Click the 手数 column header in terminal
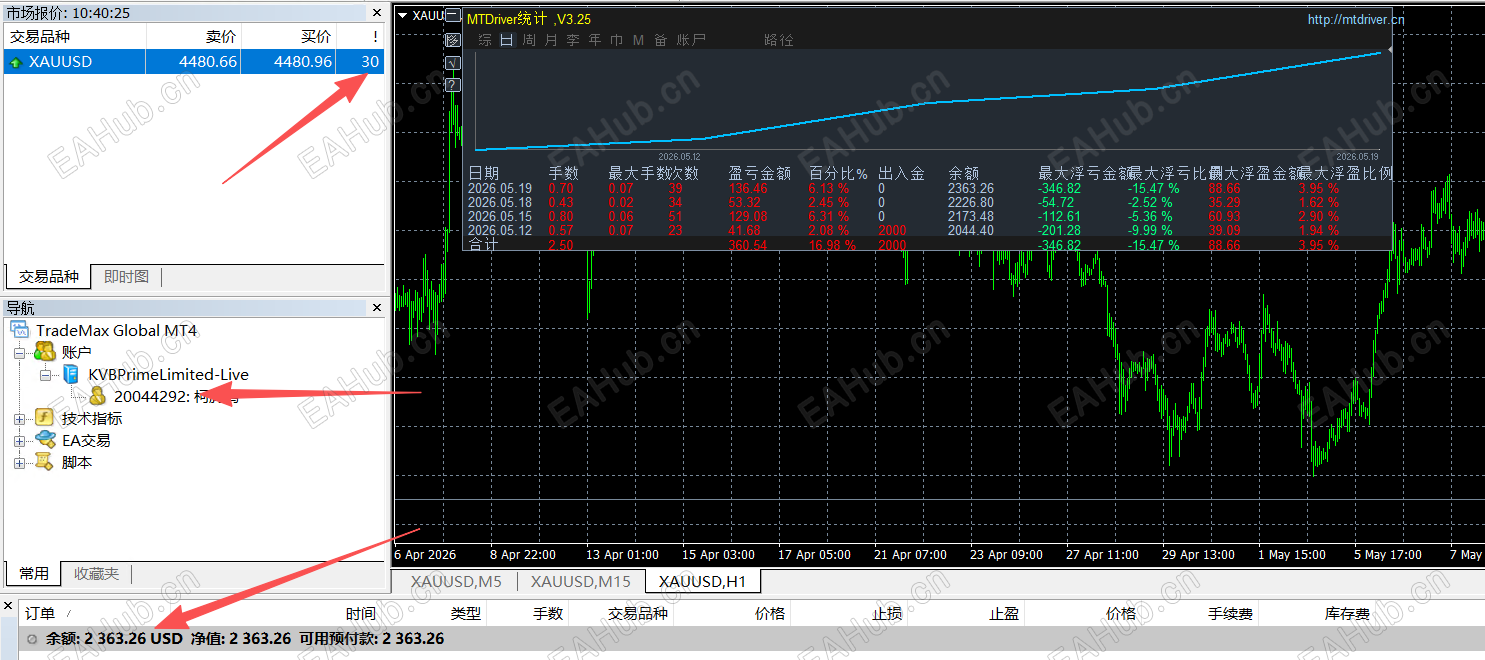 click(x=528, y=614)
